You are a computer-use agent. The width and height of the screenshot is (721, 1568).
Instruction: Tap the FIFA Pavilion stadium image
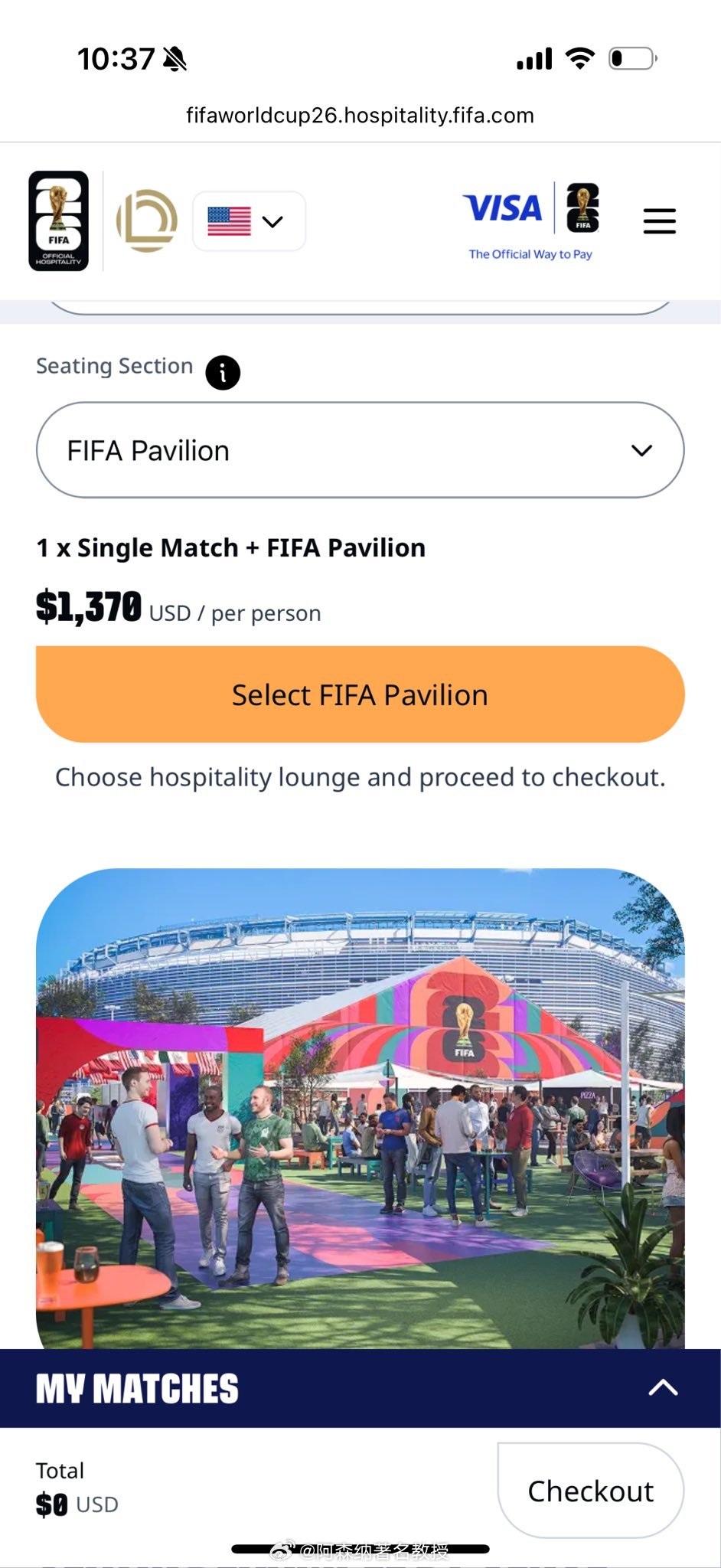click(x=360, y=1110)
